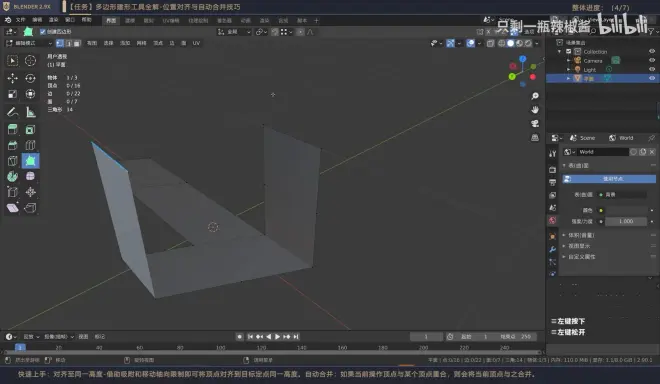Expand the Camera item in outliner
This screenshot has width=660, height=384.
pyautogui.click(x=569, y=61)
